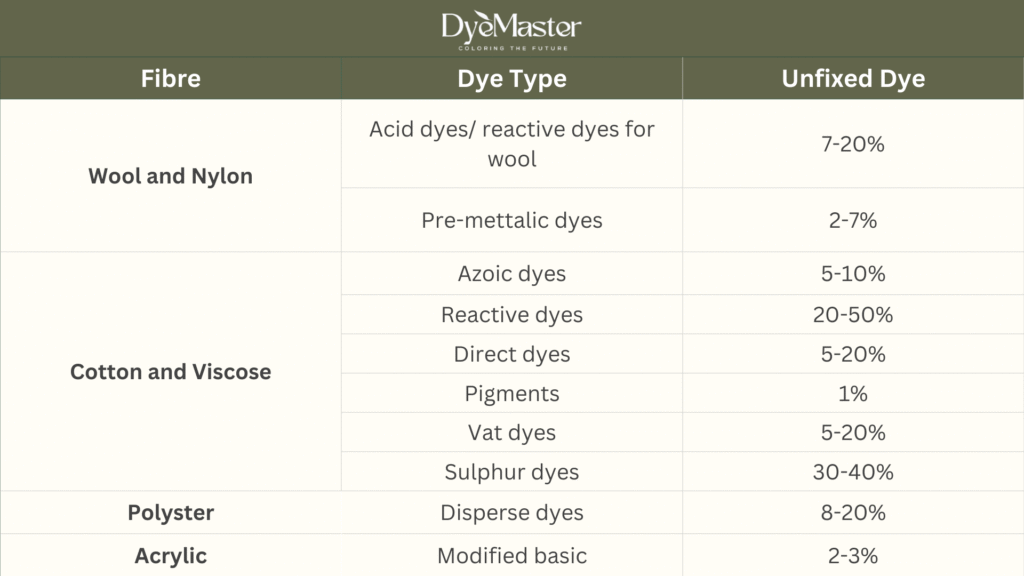Click the Unfixed Dye column header
The image size is (1024, 576).
pyautogui.click(x=853, y=79)
